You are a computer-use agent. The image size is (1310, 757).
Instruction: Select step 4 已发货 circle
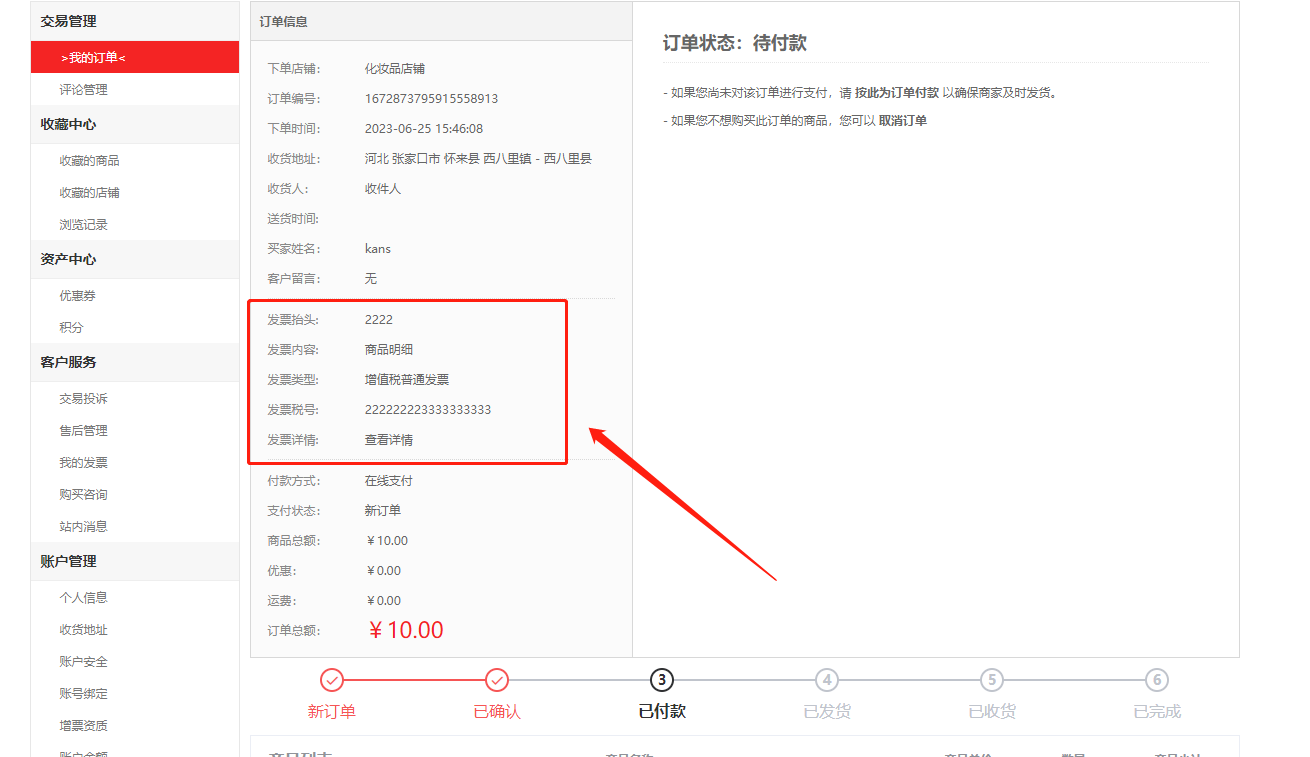[827, 680]
